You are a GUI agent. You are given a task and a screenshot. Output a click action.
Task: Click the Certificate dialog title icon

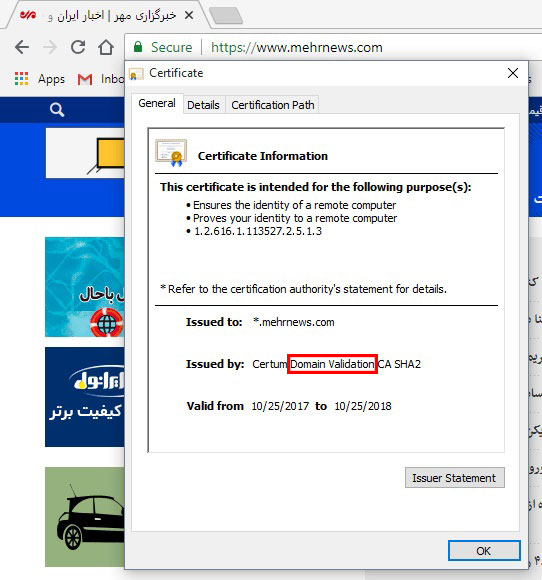pyautogui.click(x=136, y=74)
